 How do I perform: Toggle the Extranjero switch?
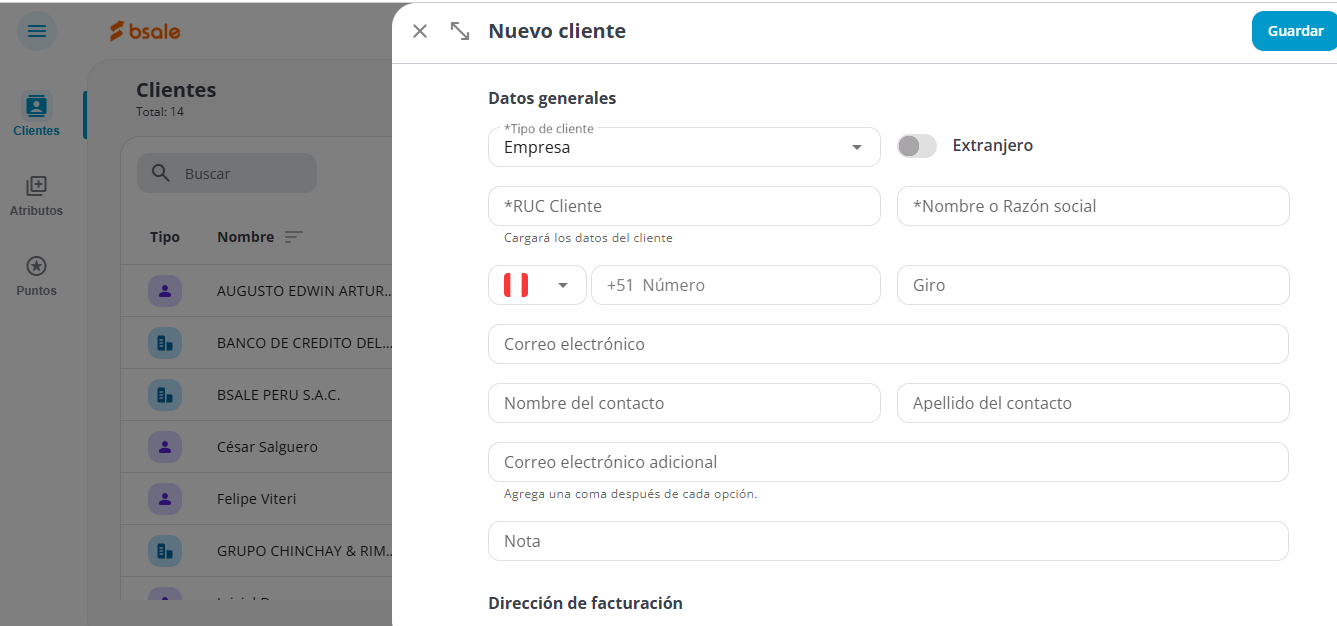pos(917,146)
